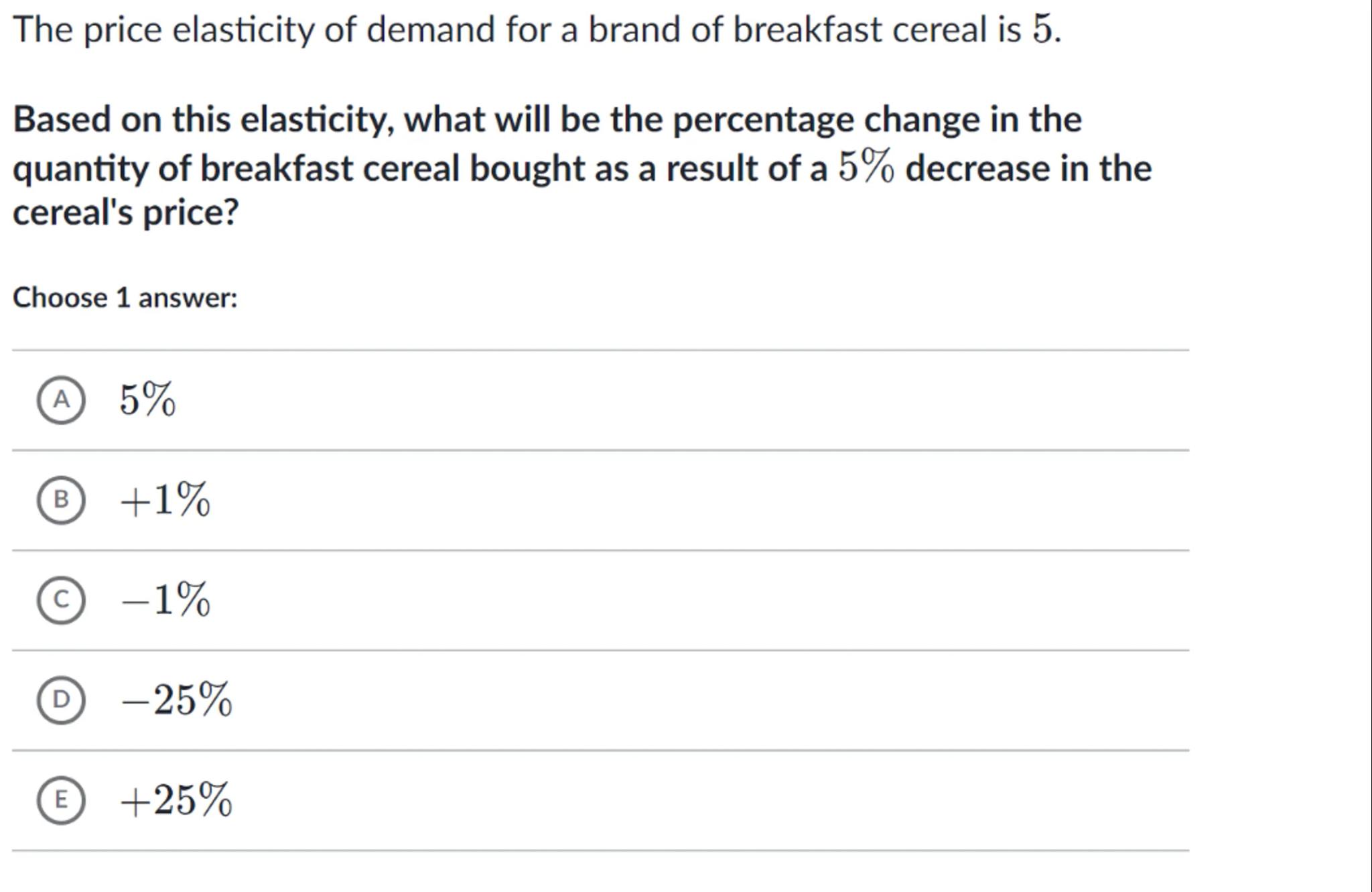Click the 5% value in the question

(x=866, y=168)
